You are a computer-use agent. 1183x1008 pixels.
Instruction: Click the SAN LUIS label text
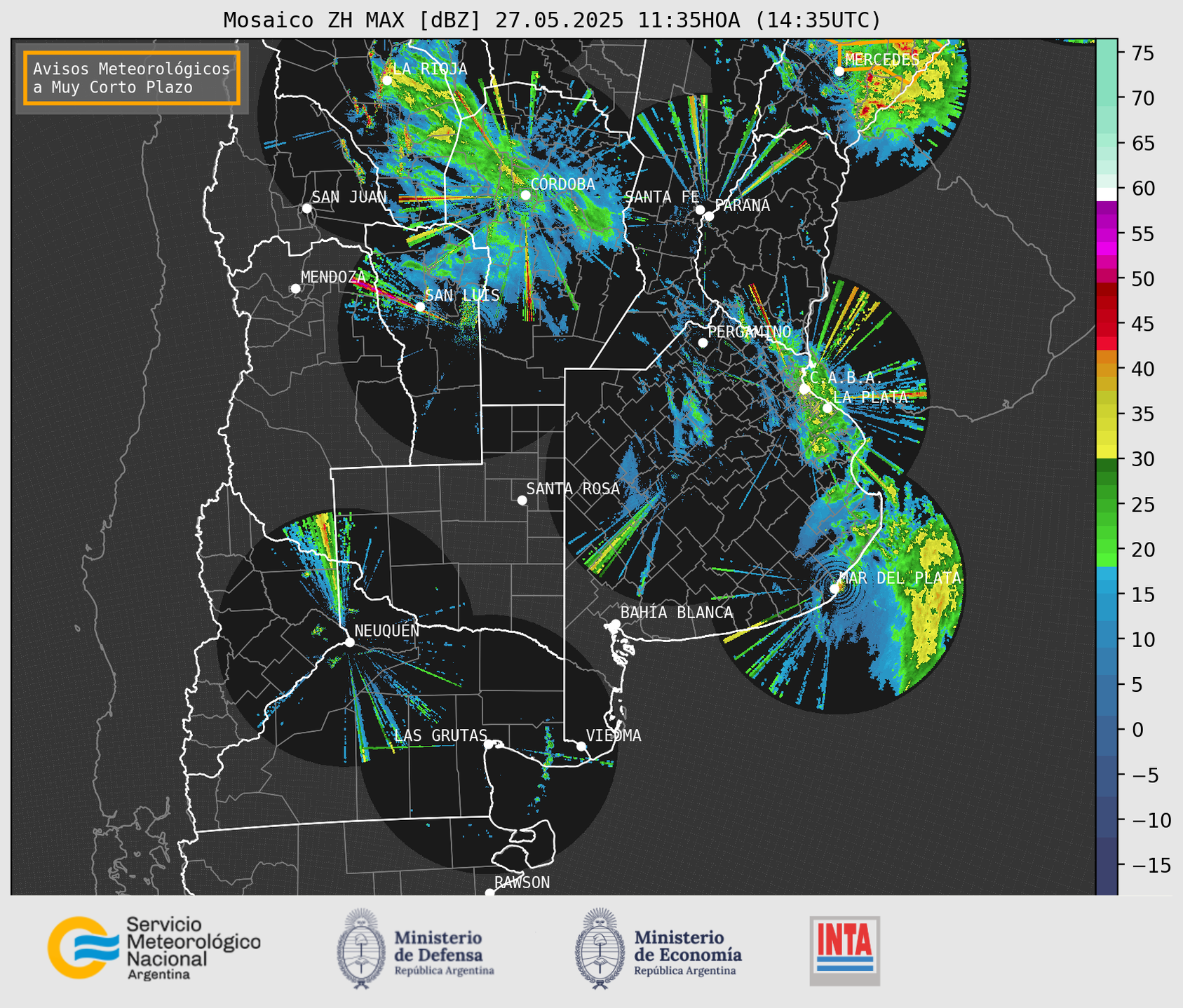tap(463, 295)
